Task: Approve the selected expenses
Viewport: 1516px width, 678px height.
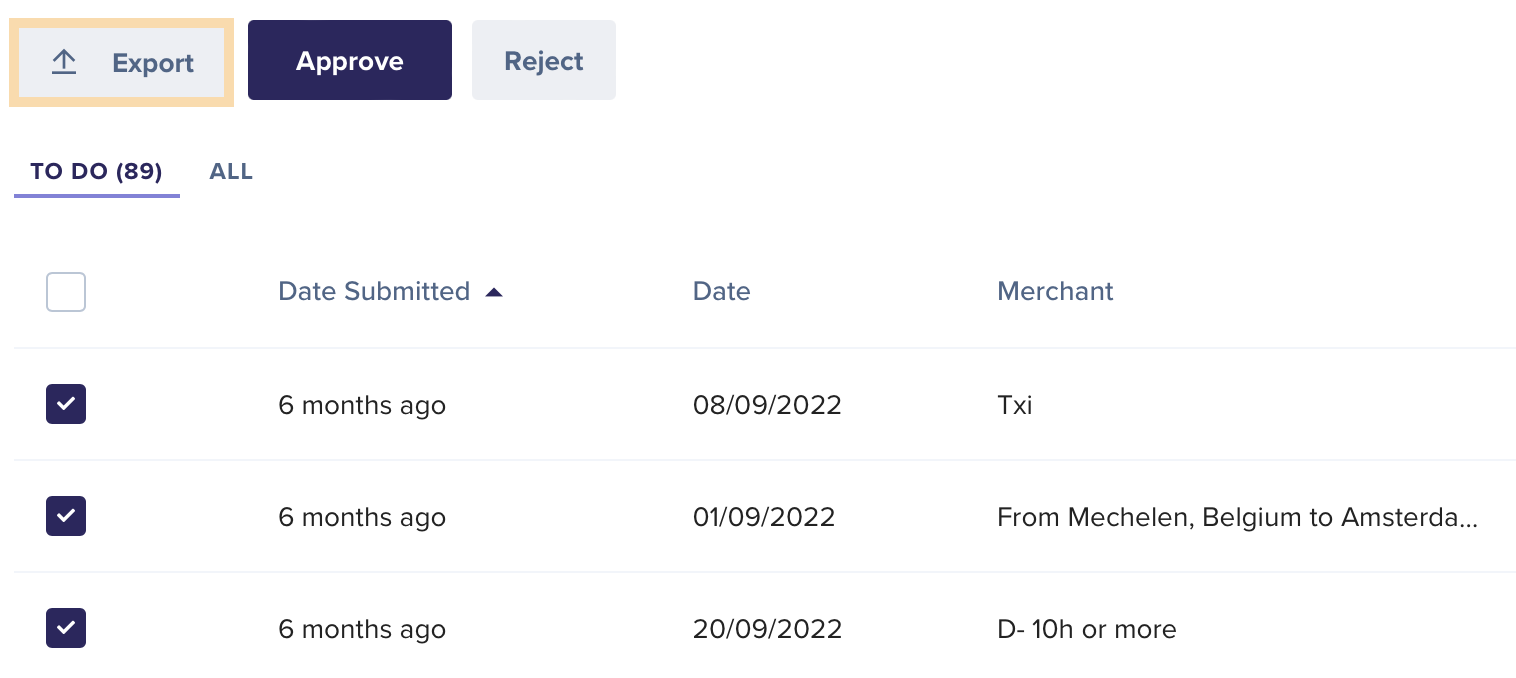Action: 350,60
